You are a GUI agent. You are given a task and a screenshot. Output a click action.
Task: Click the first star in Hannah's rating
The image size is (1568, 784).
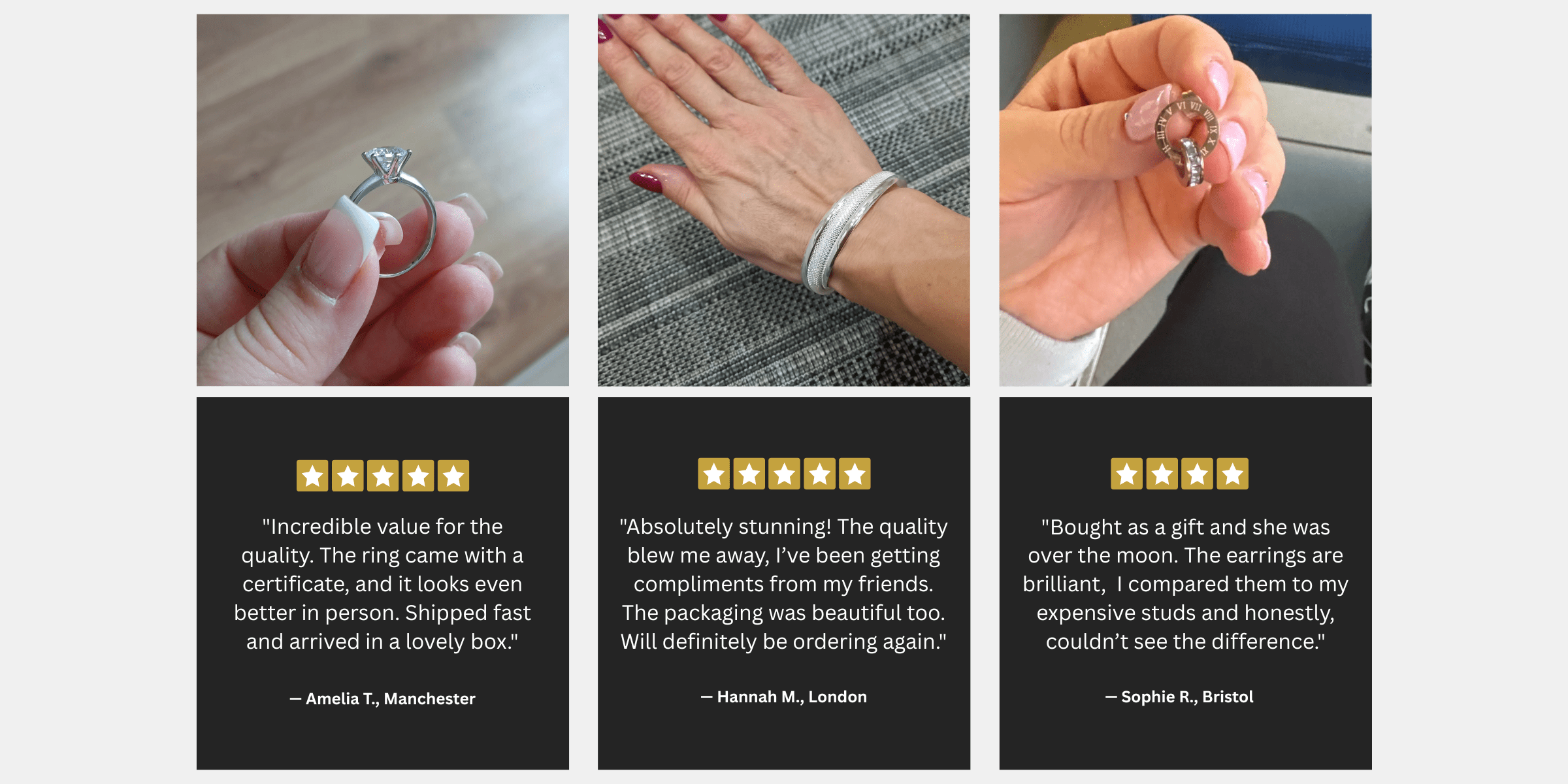point(714,474)
